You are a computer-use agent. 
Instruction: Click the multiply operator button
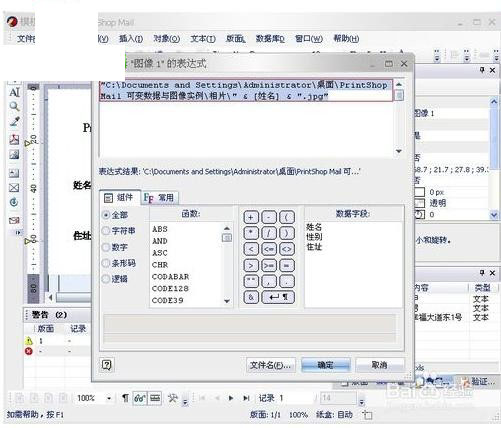click(251, 233)
